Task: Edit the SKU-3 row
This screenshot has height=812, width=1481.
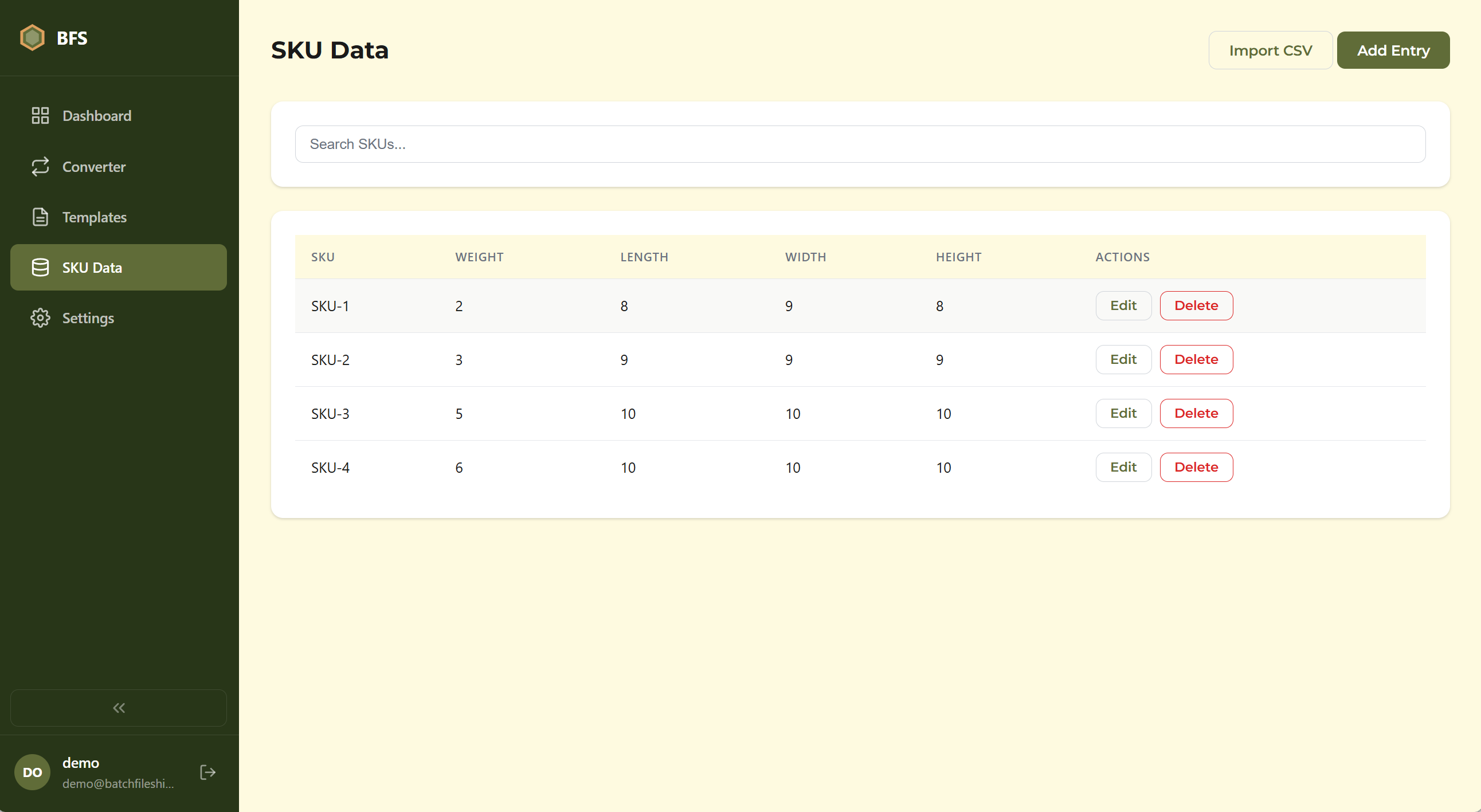Action: click(1123, 413)
